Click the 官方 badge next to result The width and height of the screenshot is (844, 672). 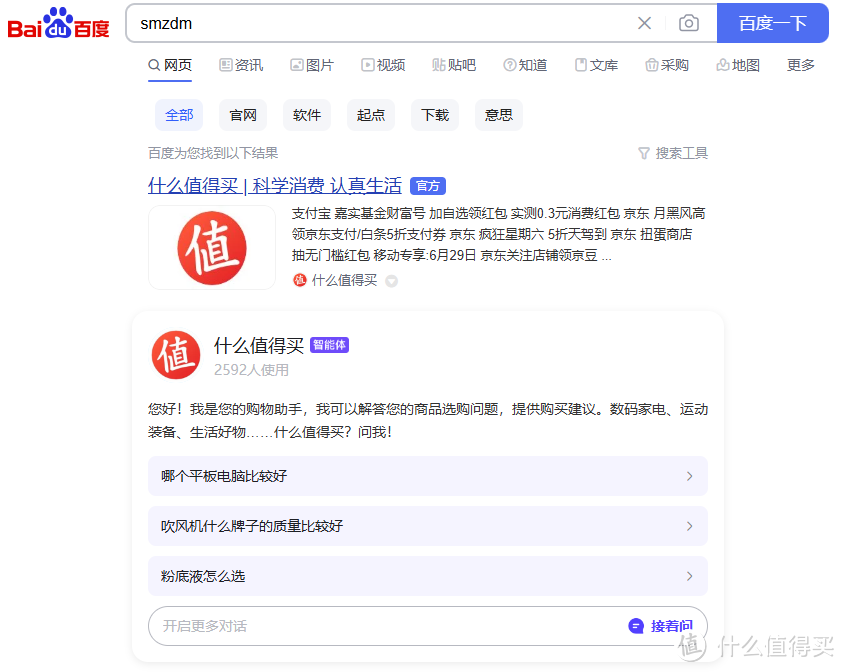[428, 186]
